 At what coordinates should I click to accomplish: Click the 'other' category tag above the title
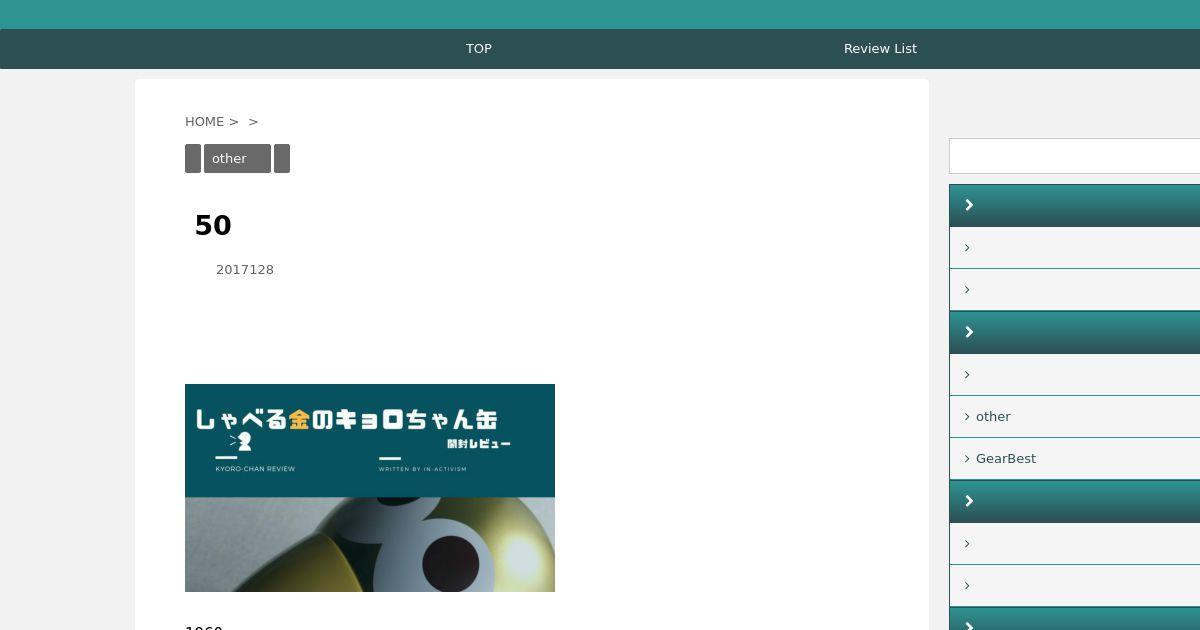click(x=237, y=158)
